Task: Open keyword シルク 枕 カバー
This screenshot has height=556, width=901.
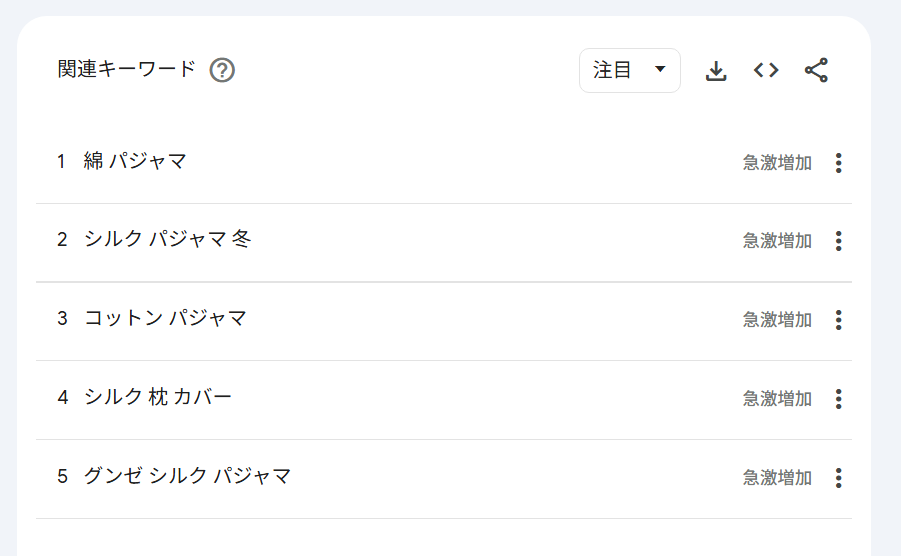Action: pos(158,398)
